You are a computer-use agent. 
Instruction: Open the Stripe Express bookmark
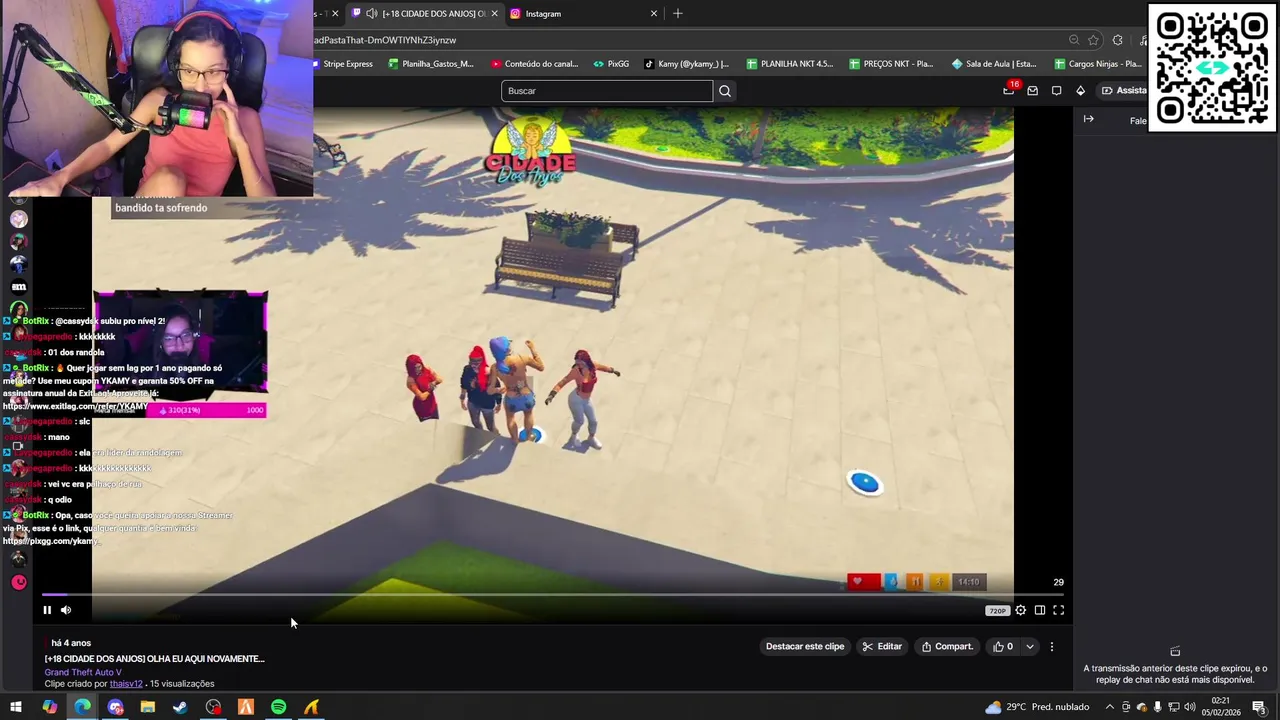pyautogui.click(x=342, y=64)
